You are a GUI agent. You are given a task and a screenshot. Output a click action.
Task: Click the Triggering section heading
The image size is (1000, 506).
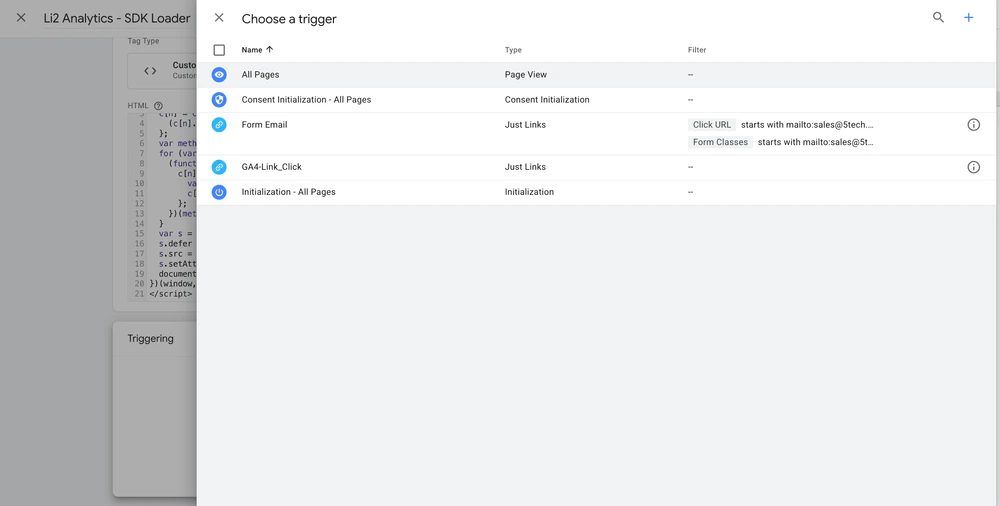(151, 338)
